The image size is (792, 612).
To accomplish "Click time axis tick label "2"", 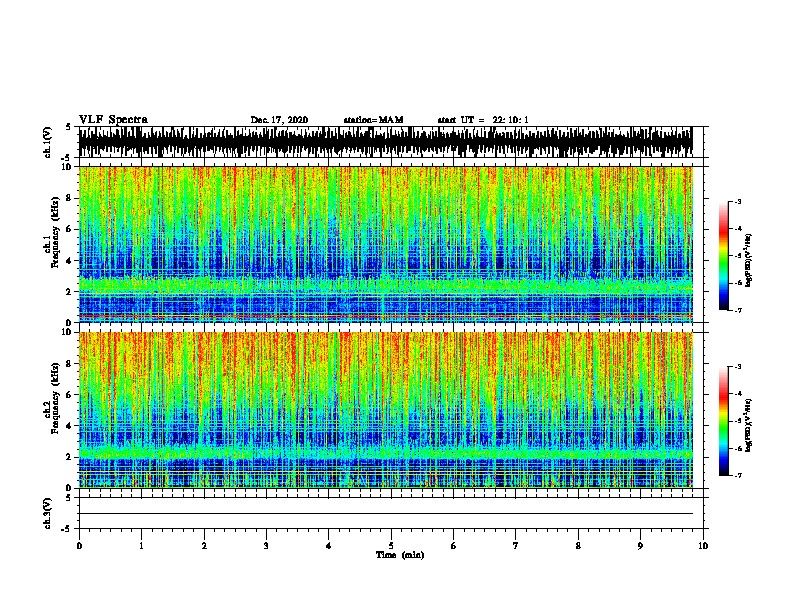I will 204,546.
